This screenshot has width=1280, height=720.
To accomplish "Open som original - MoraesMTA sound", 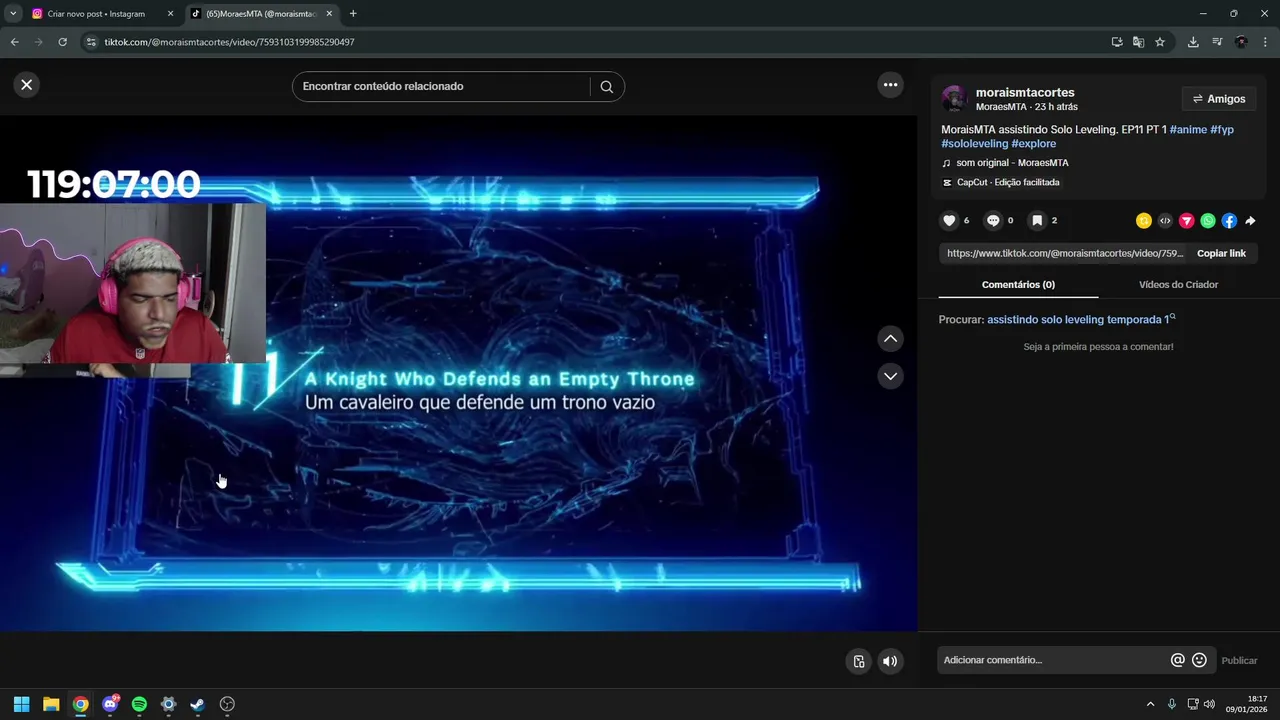I will tap(1011, 163).
